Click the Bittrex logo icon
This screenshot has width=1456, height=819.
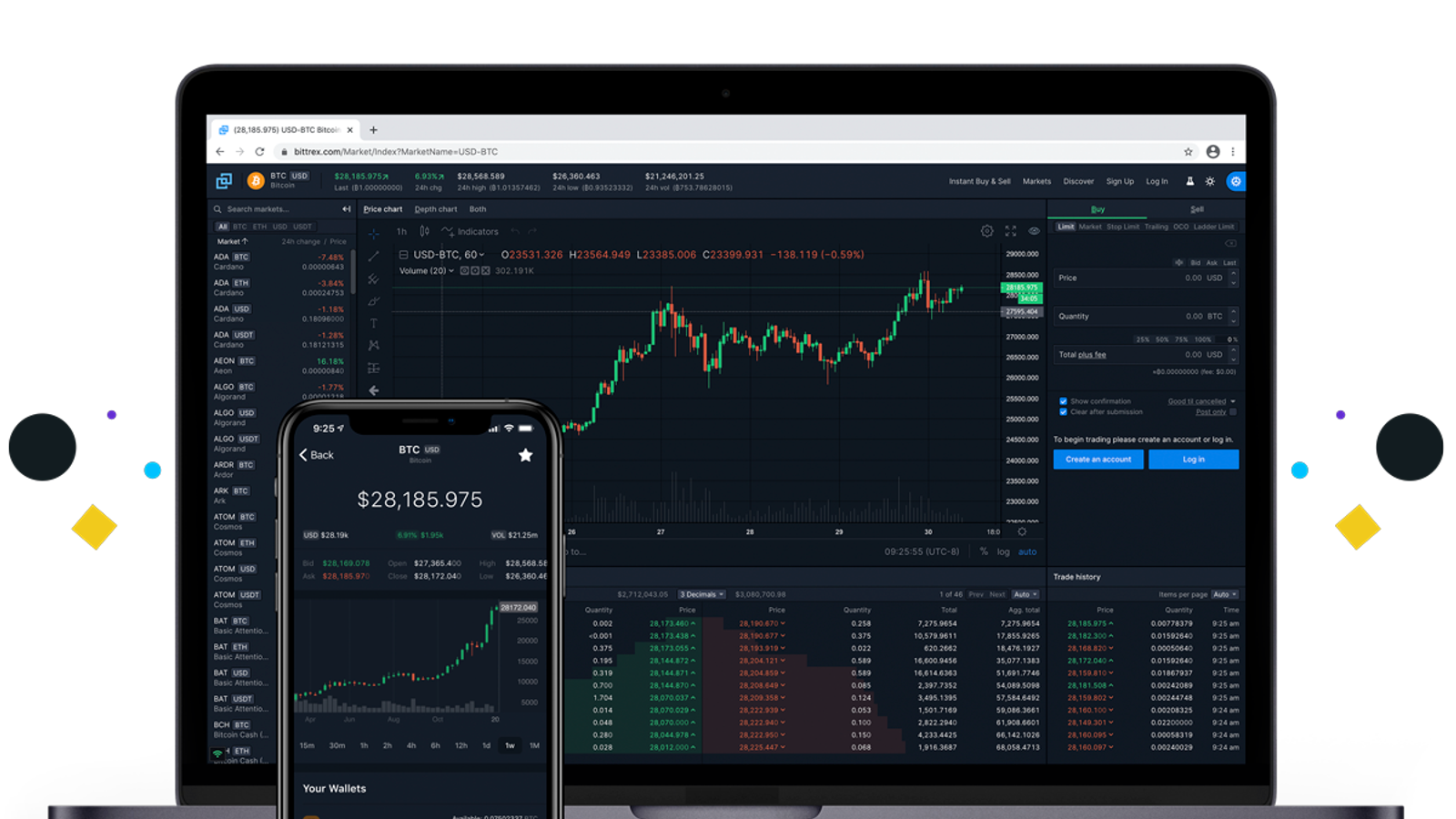click(224, 181)
